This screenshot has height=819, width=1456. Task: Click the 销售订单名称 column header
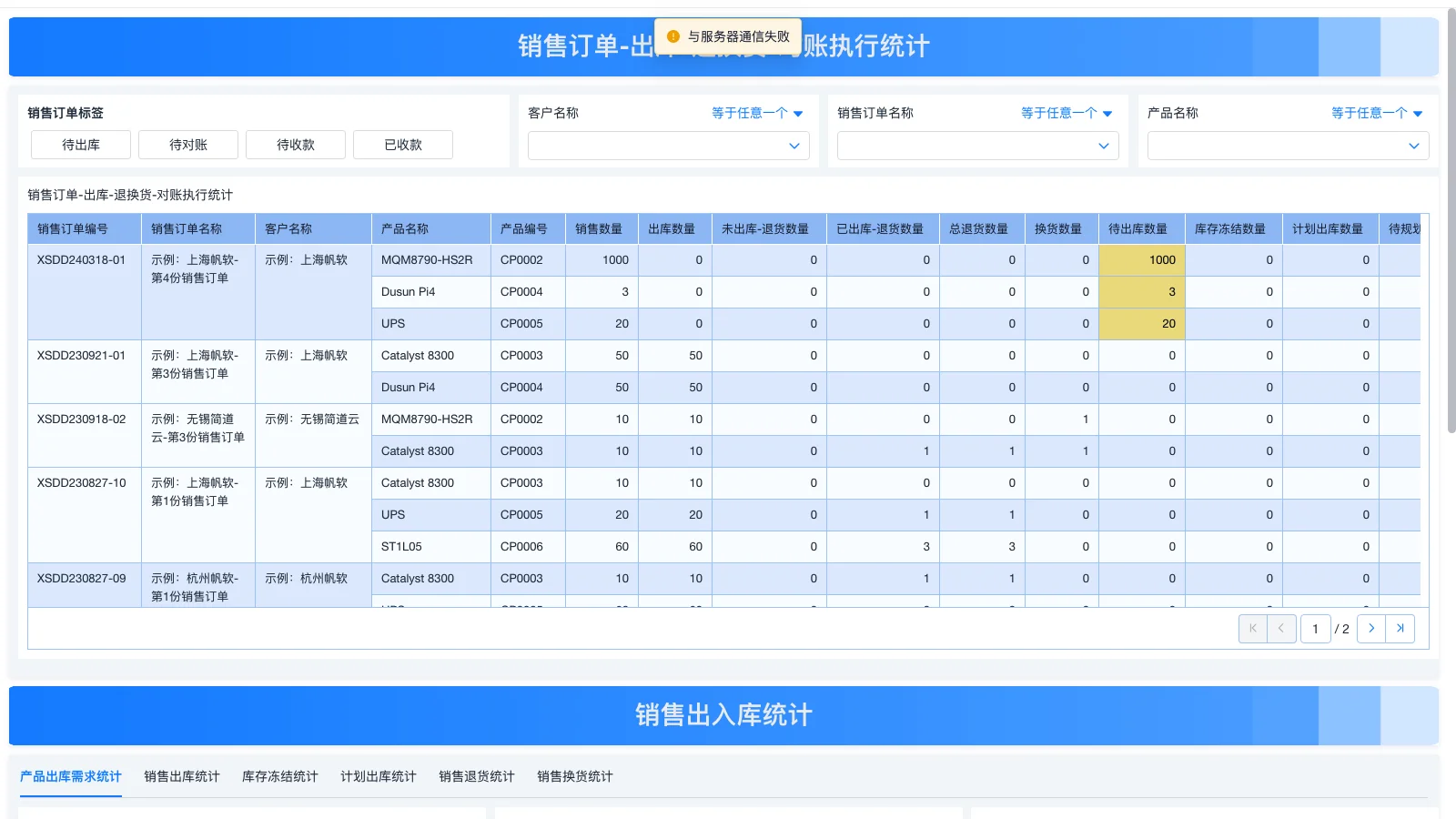pos(198,228)
